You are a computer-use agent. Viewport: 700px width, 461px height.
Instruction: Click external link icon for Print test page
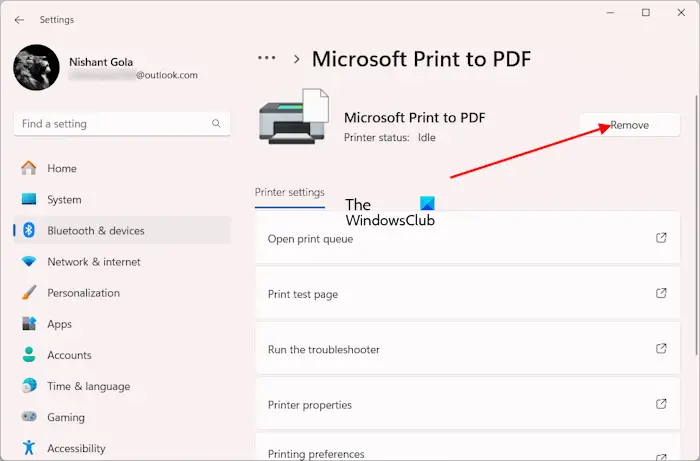(661, 293)
